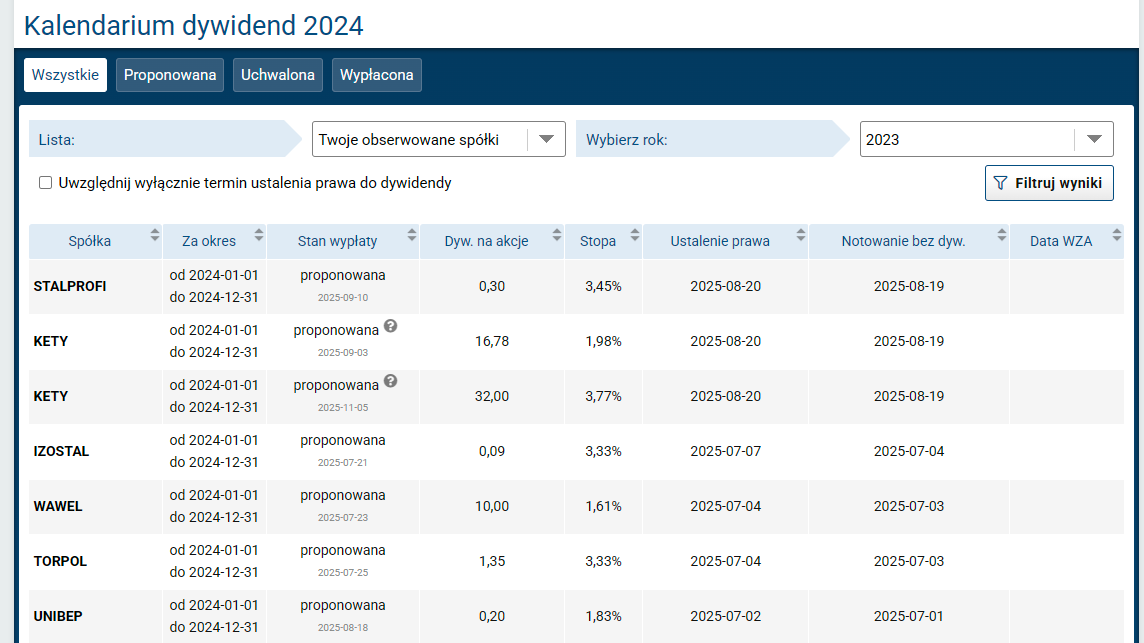Switch to the Wypłacona tab
Image resolution: width=1144 pixels, height=643 pixels.
click(376, 75)
